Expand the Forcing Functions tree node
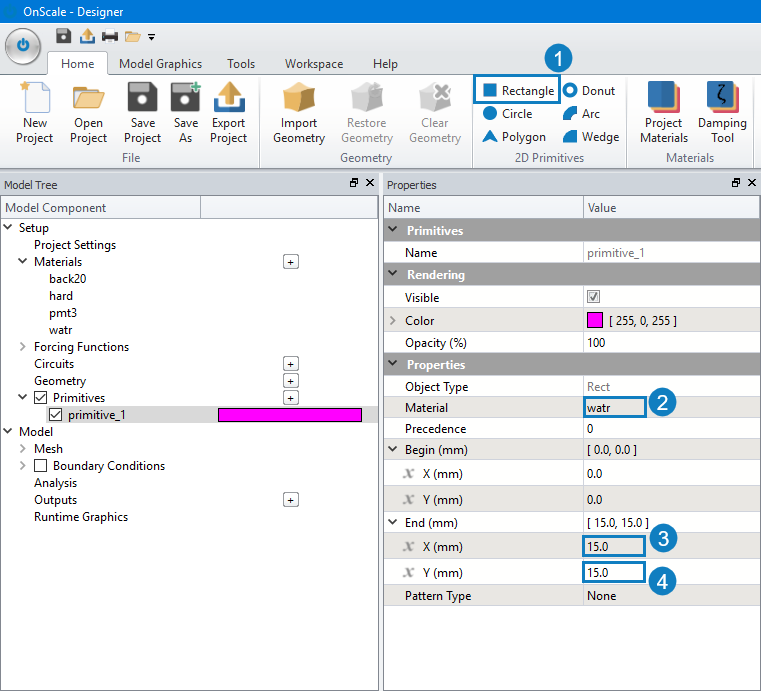This screenshot has width=761, height=691. [x=22, y=346]
